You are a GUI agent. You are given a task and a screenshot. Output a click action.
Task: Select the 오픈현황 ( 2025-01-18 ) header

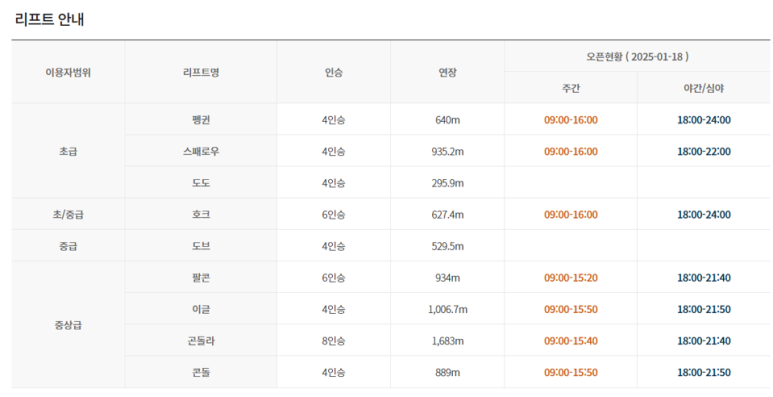tap(637, 57)
